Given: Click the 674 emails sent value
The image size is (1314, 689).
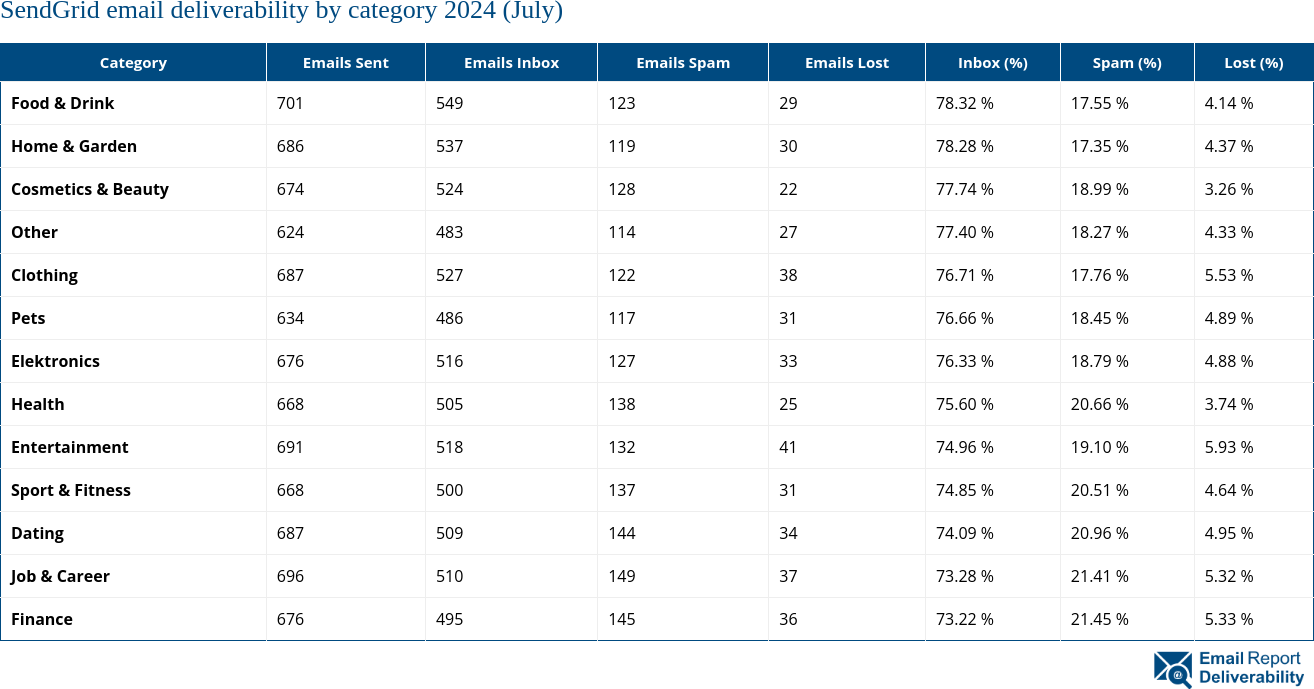Looking at the screenshot, I should click(290, 189).
